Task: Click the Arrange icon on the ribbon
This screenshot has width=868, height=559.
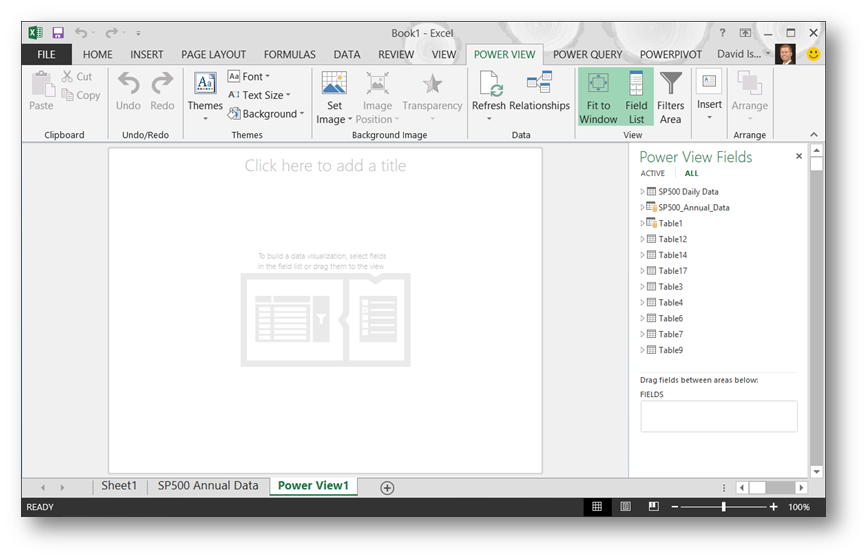Action: tap(750, 83)
